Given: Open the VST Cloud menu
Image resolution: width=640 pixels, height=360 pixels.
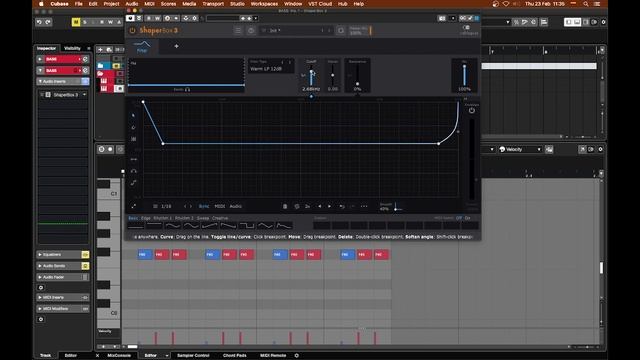Looking at the screenshot, I should click(x=320, y=4).
